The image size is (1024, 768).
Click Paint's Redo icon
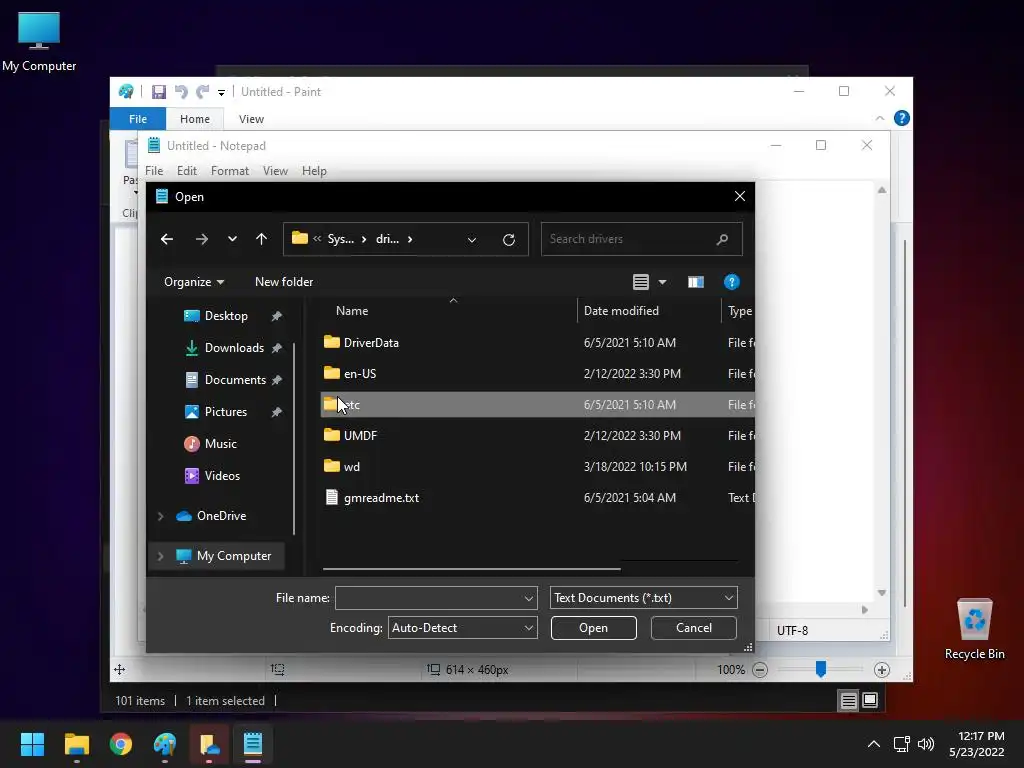pyautogui.click(x=203, y=92)
